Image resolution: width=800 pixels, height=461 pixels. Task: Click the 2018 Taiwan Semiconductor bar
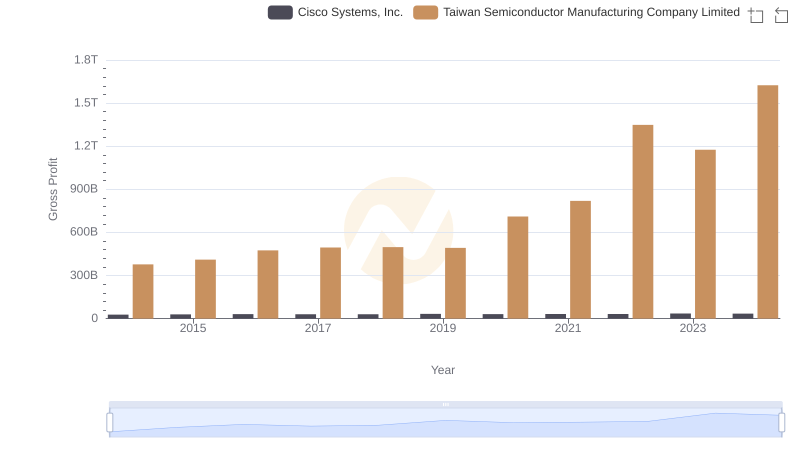click(x=393, y=283)
